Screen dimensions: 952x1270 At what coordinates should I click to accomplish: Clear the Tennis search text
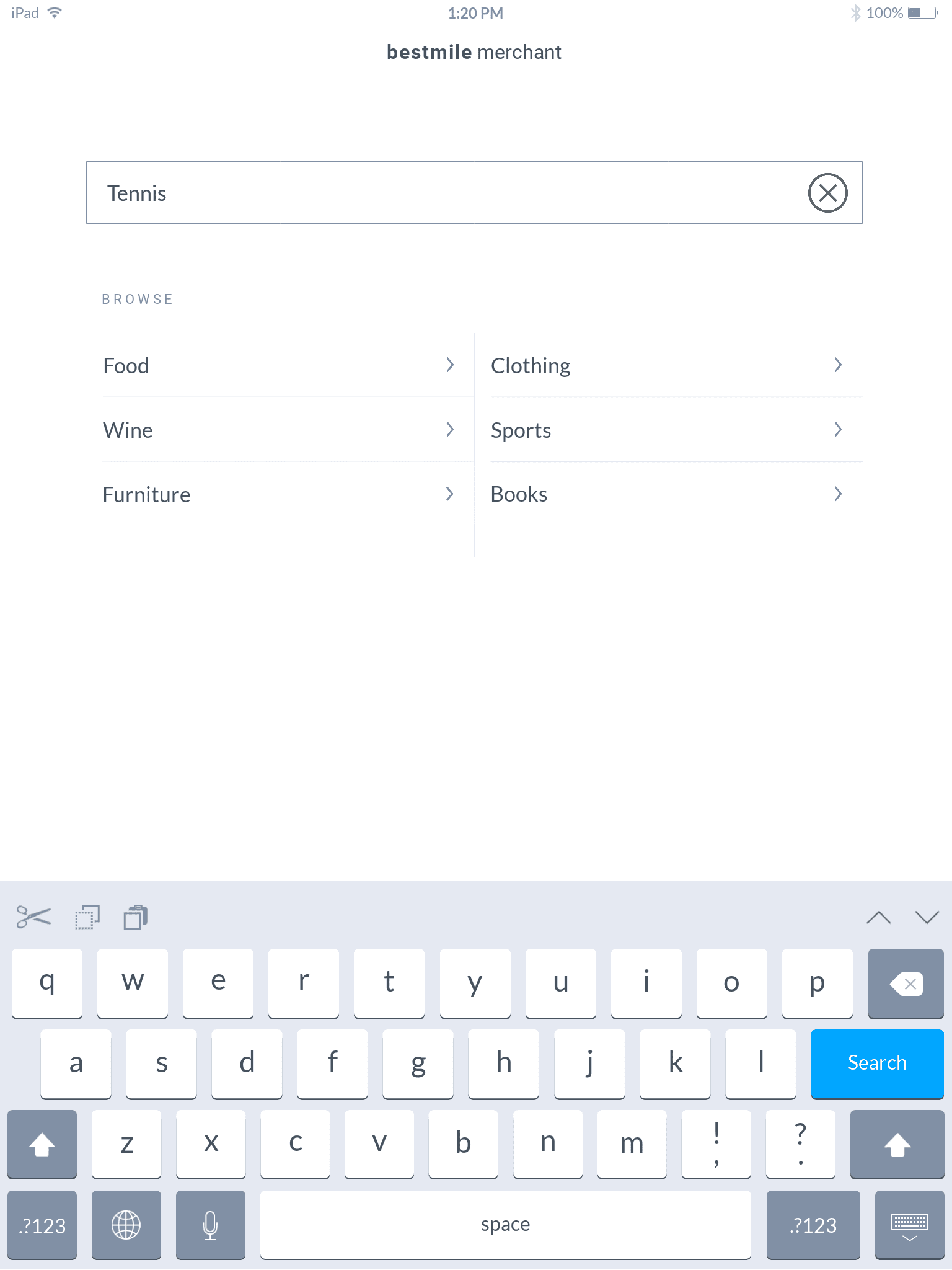(827, 193)
